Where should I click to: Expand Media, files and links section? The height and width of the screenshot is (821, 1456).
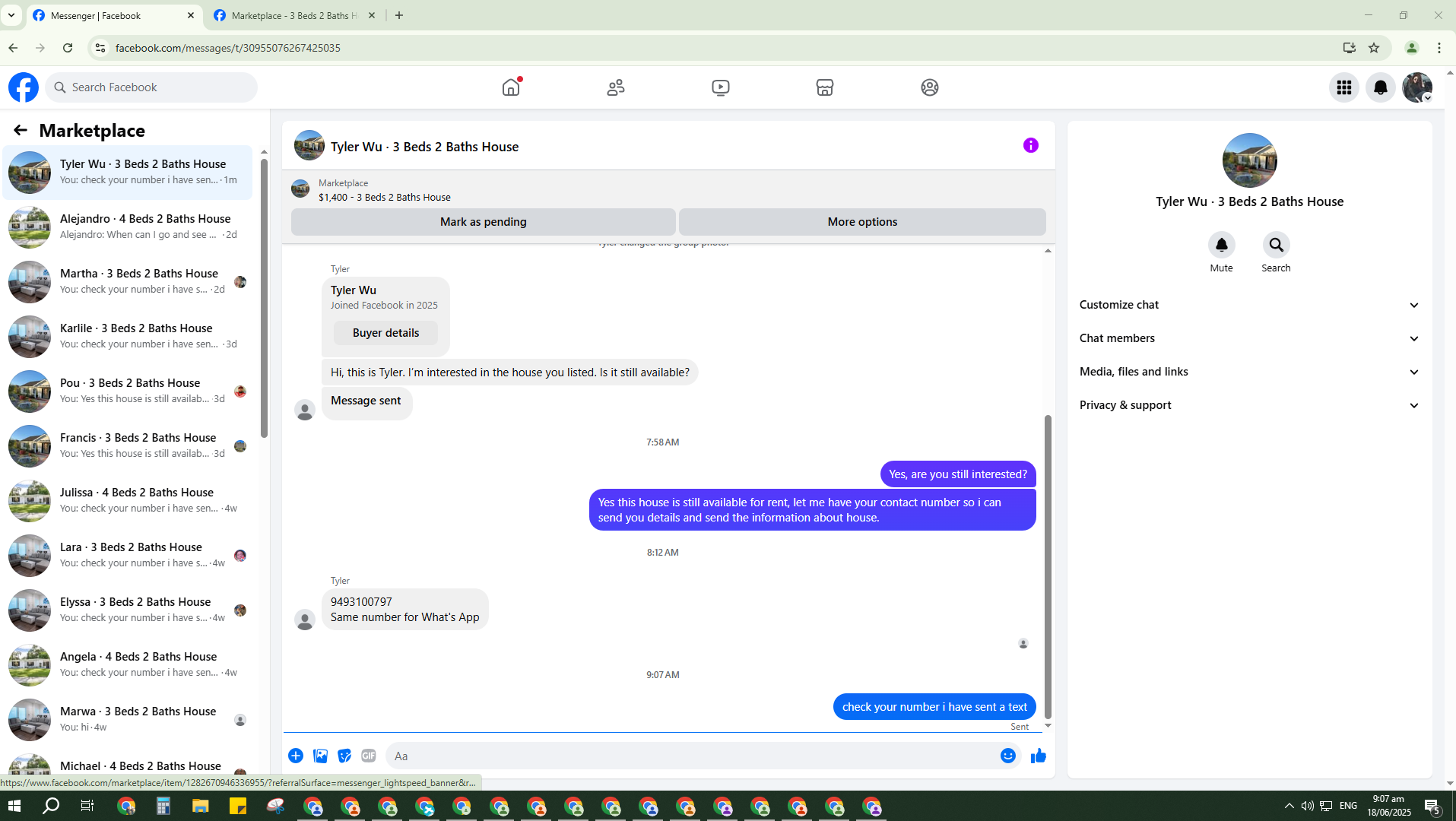pyautogui.click(x=1249, y=372)
